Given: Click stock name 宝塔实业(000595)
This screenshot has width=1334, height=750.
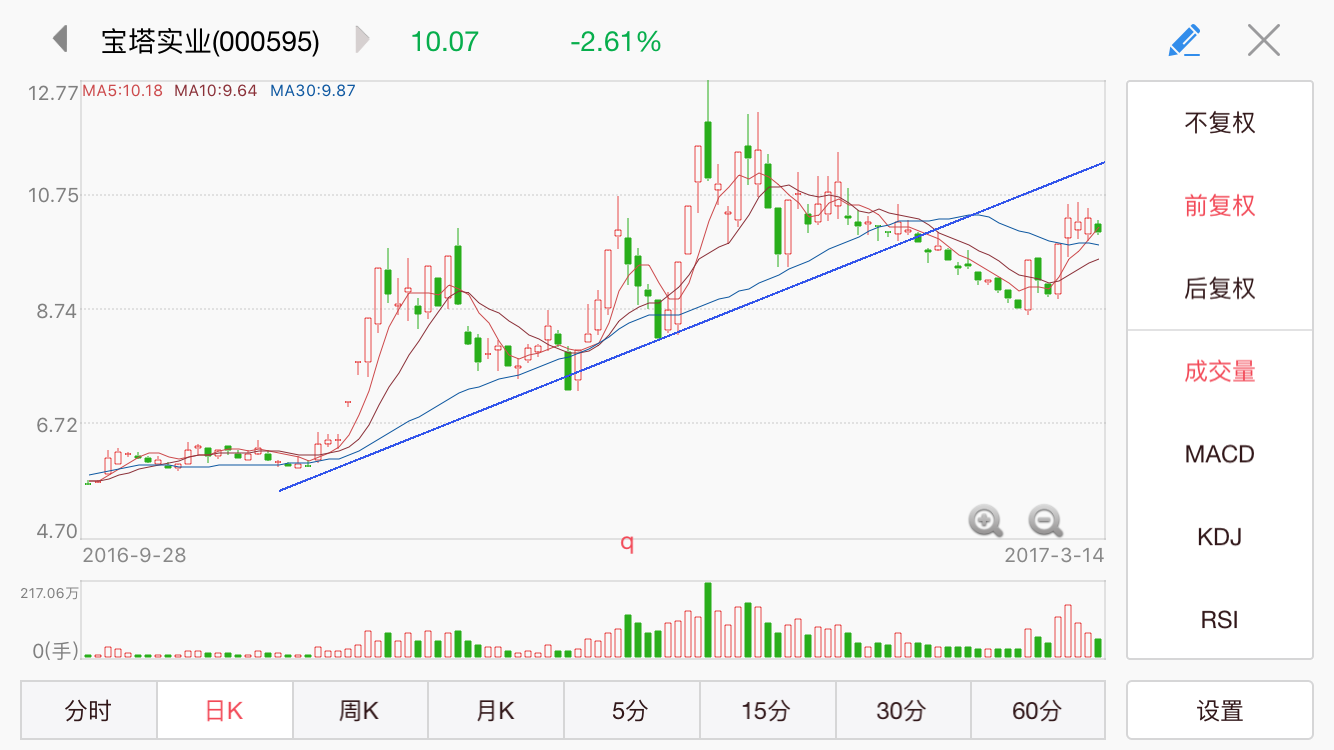Looking at the screenshot, I should tap(211, 41).
